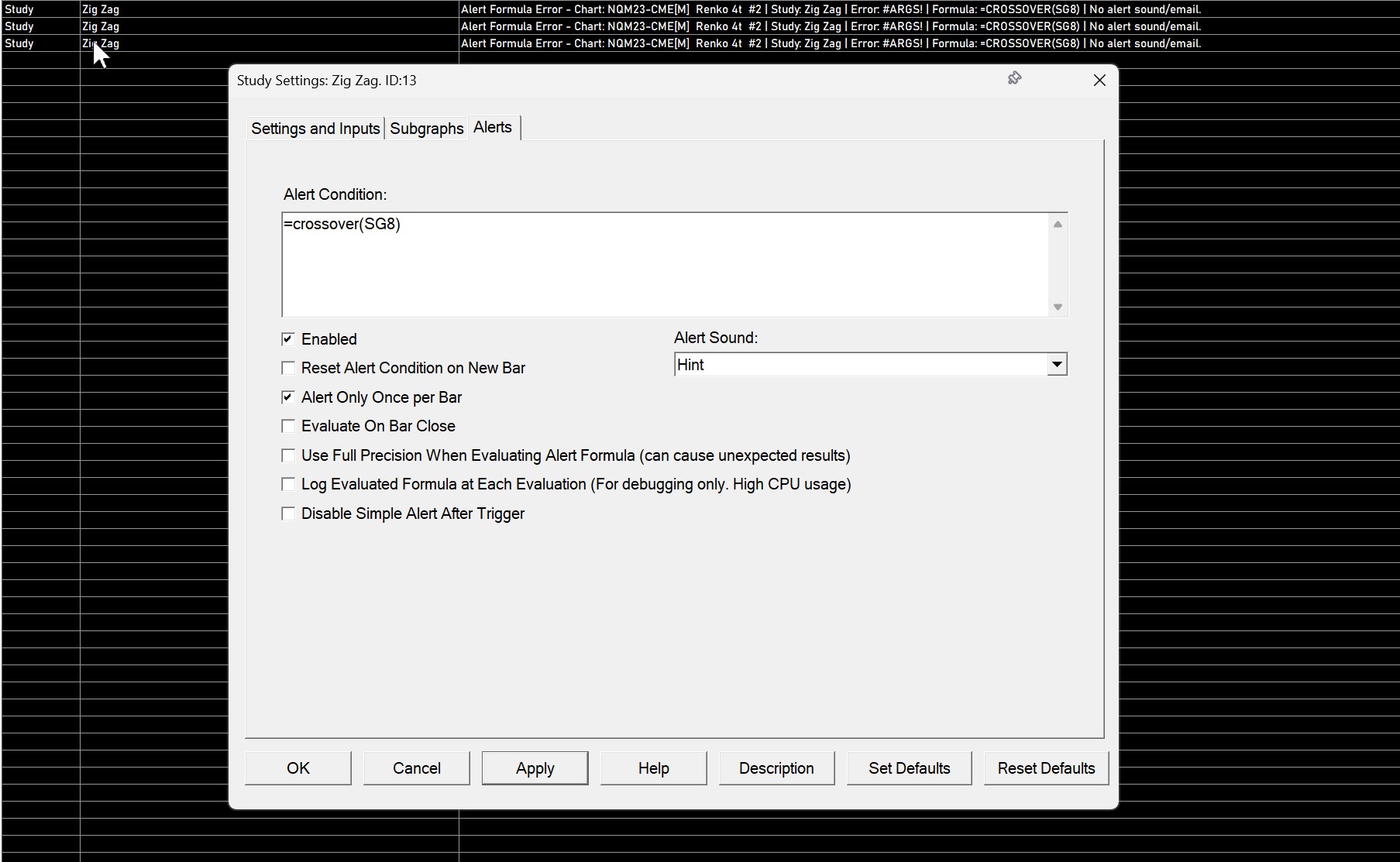The image size is (1400, 862).
Task: Open the Subgraphs tab
Action: pyautogui.click(x=427, y=129)
